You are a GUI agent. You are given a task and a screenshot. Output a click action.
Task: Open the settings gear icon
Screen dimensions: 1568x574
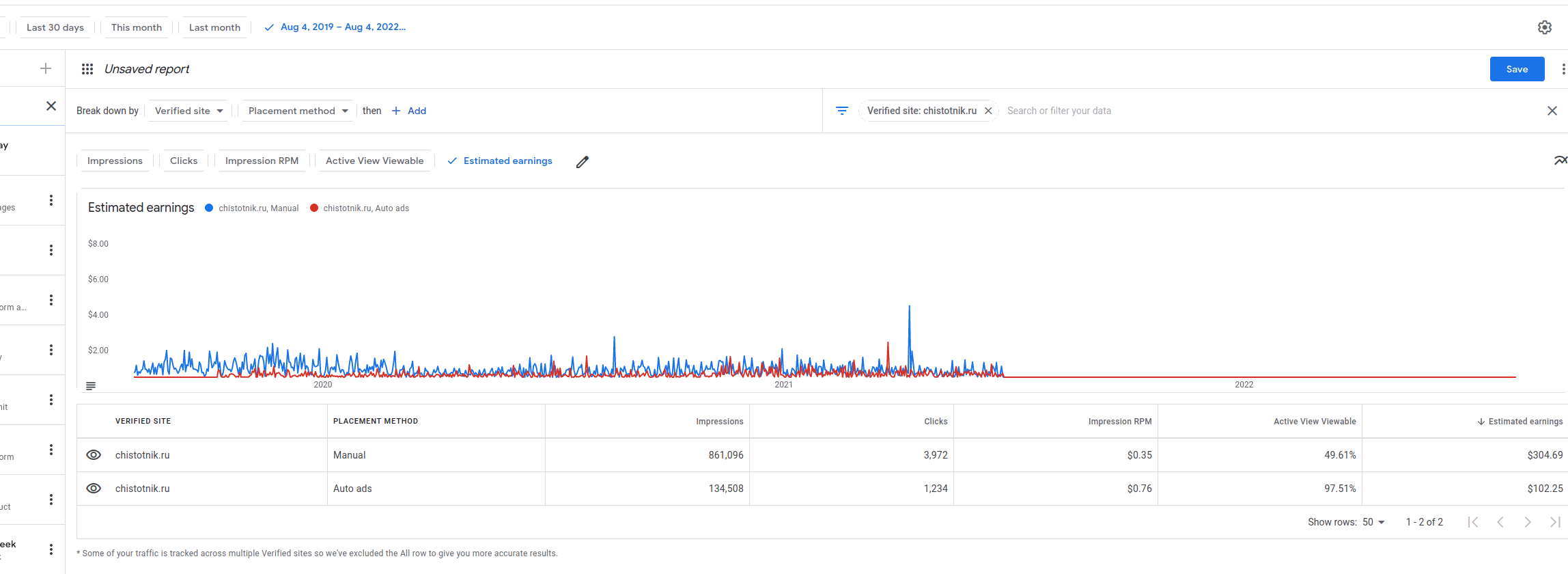1544,27
